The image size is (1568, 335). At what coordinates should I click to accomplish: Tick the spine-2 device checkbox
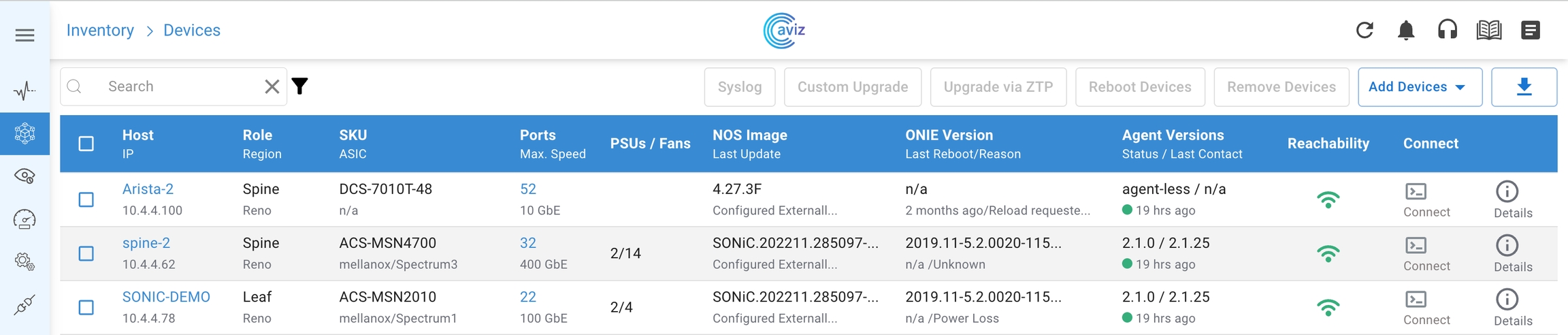point(86,253)
